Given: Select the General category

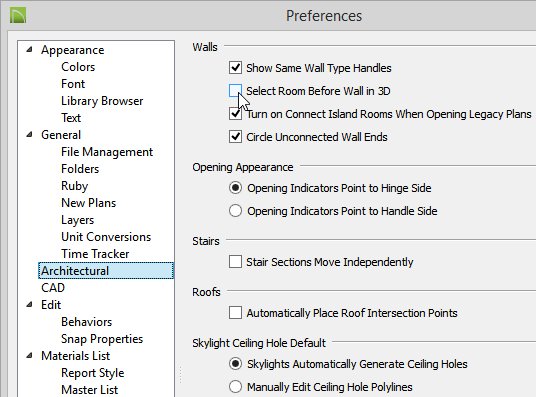Looking at the screenshot, I should click(61, 135).
